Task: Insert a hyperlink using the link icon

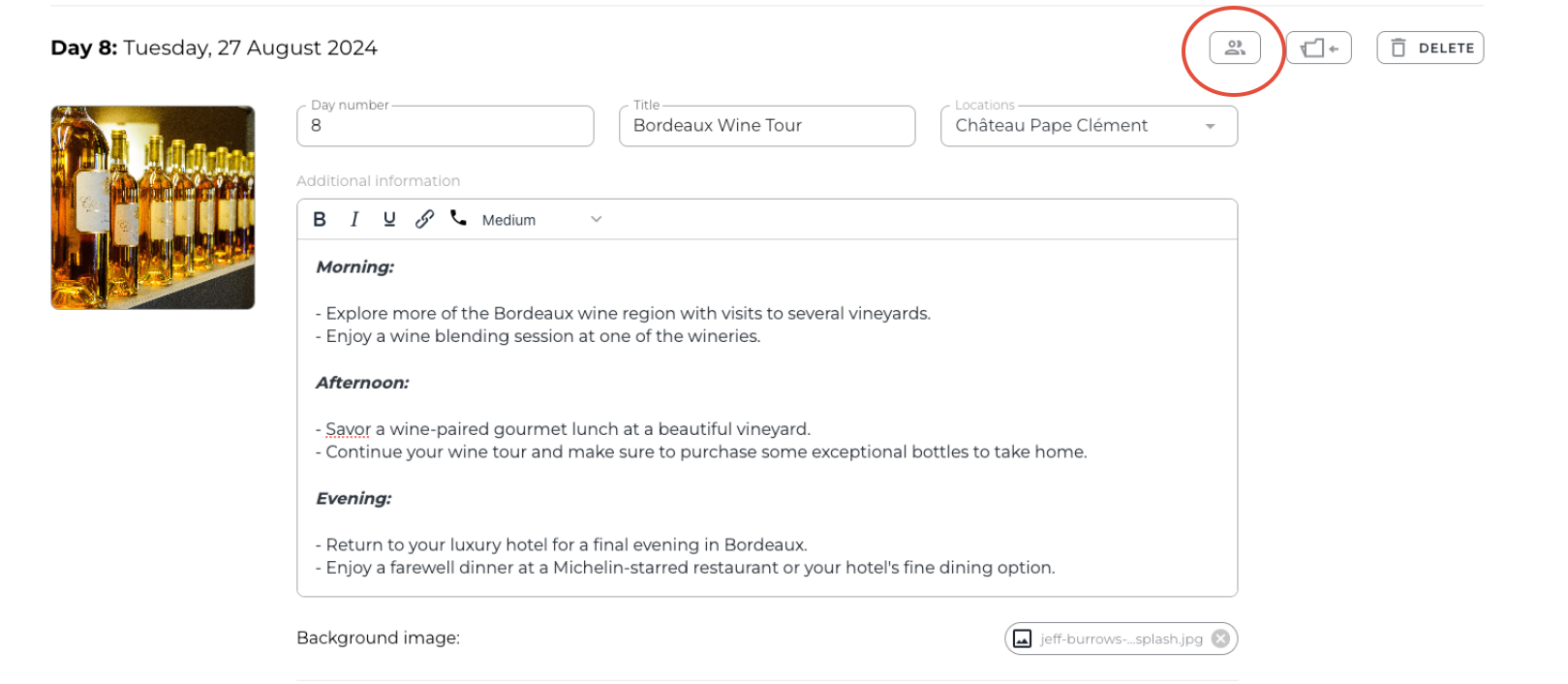Action: (424, 220)
